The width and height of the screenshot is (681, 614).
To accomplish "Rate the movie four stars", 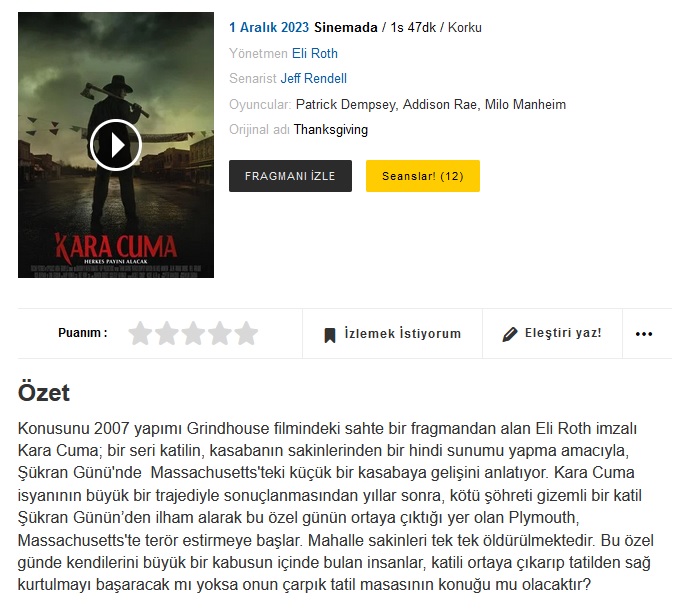I will coord(220,333).
